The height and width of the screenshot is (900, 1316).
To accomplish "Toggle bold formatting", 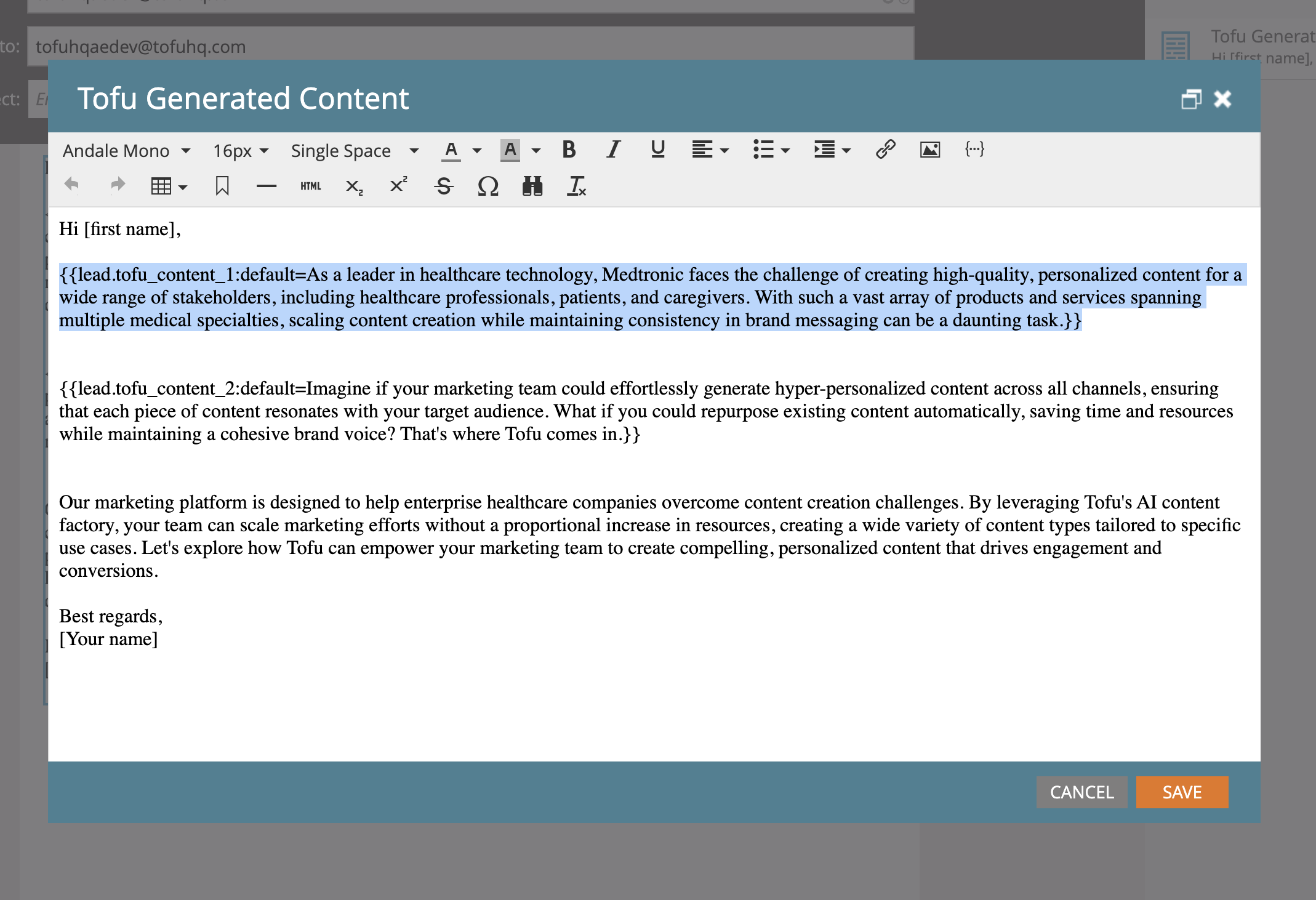I will 569,150.
